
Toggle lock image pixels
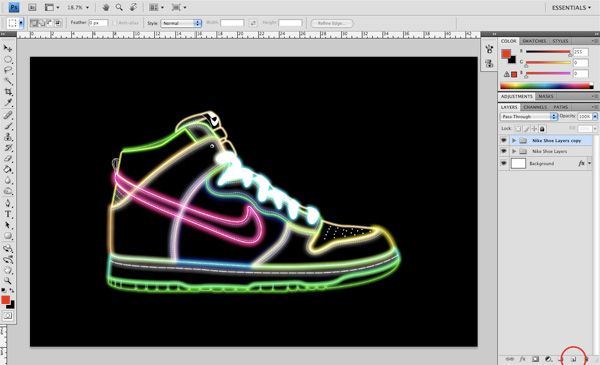click(x=527, y=129)
